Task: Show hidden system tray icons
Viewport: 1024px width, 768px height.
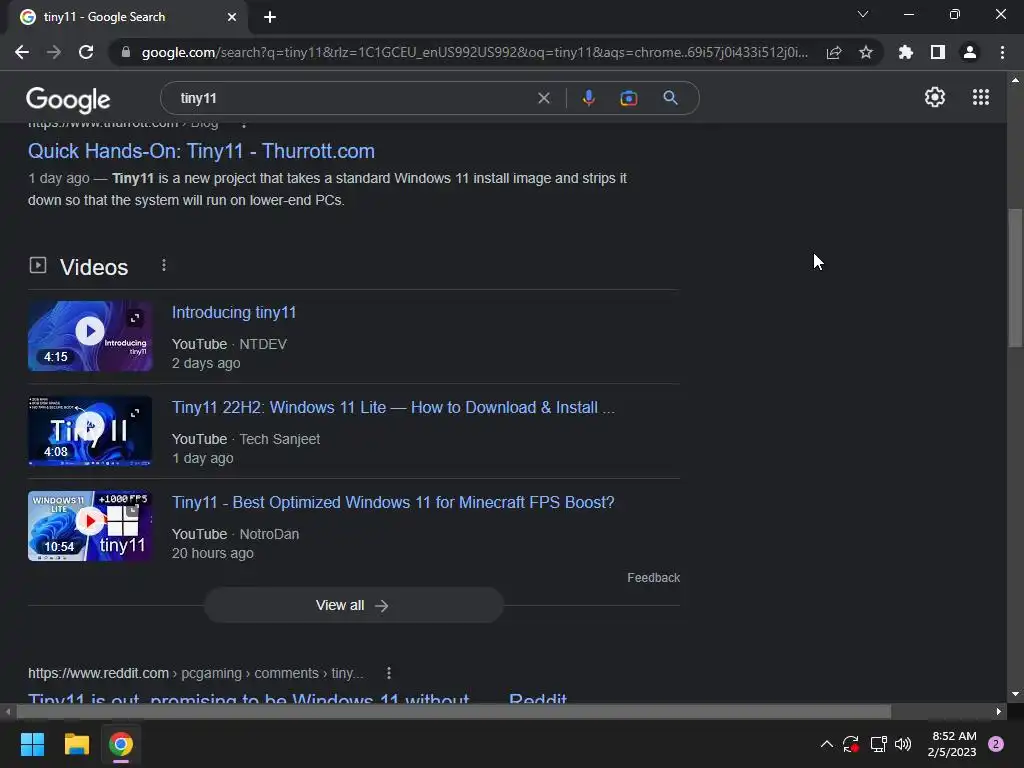Action: click(x=826, y=744)
